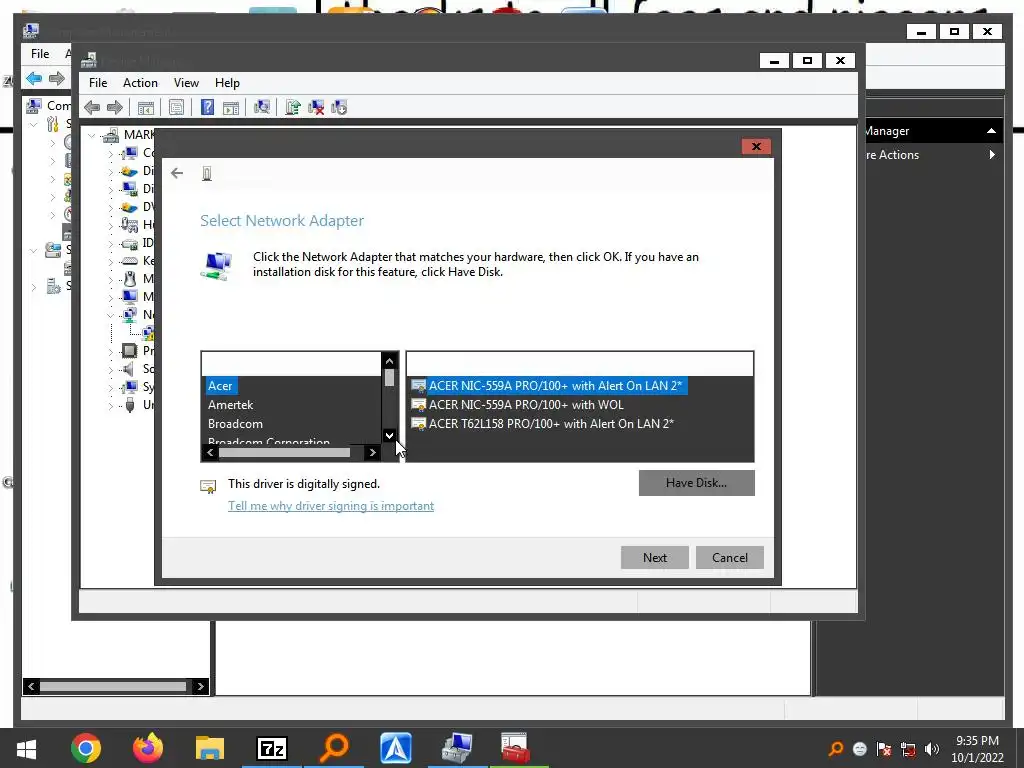The height and width of the screenshot is (768, 1024).
Task: Open File Explorer from the taskbar
Action: [x=210, y=748]
